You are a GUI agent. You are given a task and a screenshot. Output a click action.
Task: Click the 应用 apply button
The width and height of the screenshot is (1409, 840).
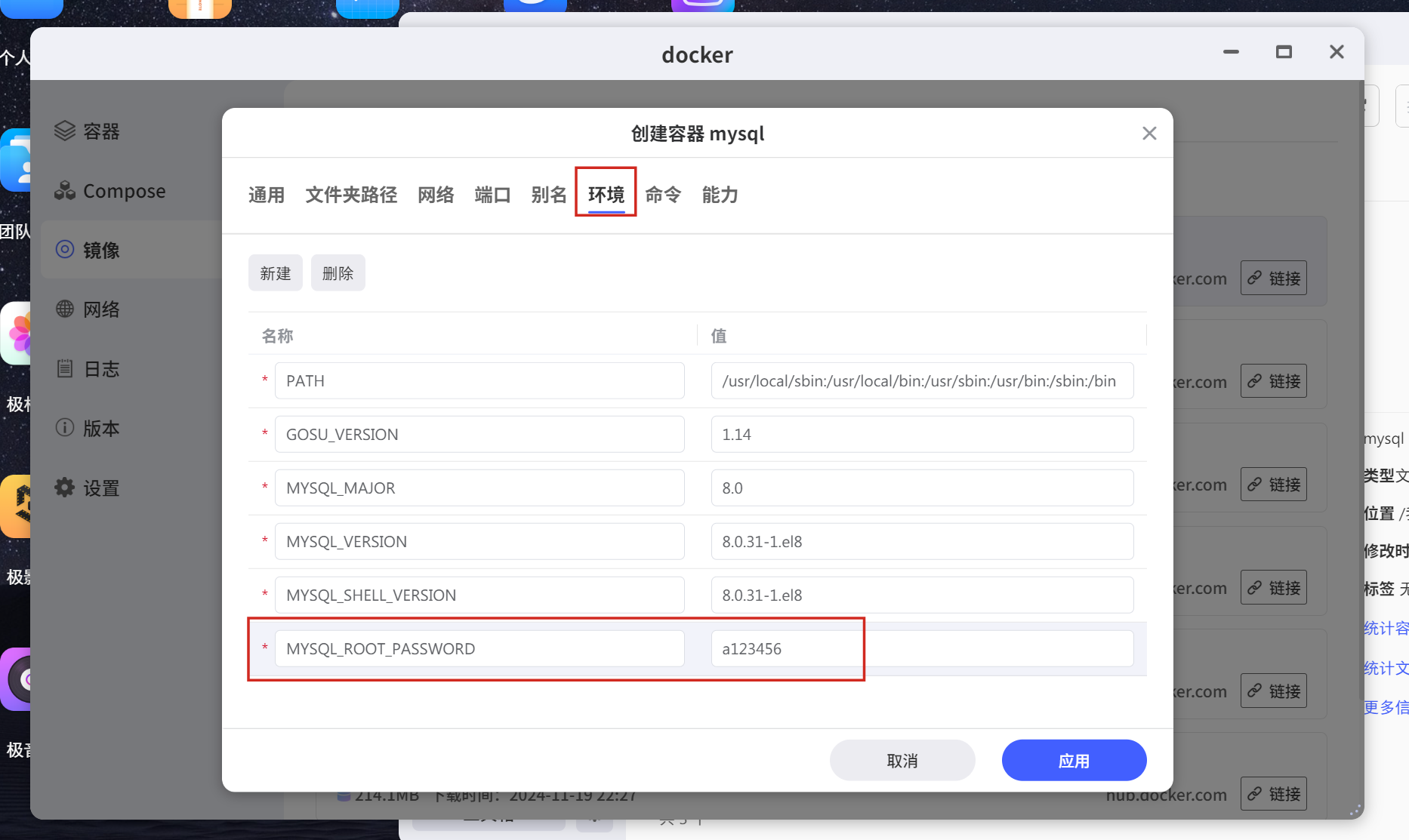(x=1073, y=761)
